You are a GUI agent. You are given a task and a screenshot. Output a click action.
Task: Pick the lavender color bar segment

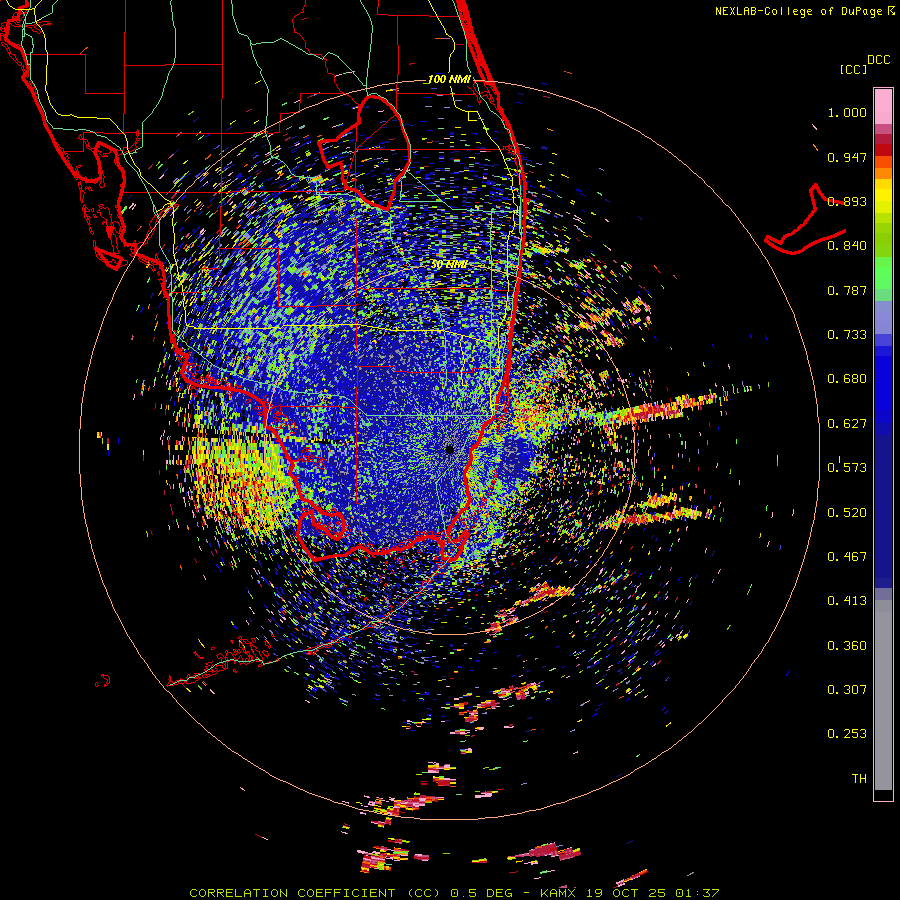click(883, 317)
